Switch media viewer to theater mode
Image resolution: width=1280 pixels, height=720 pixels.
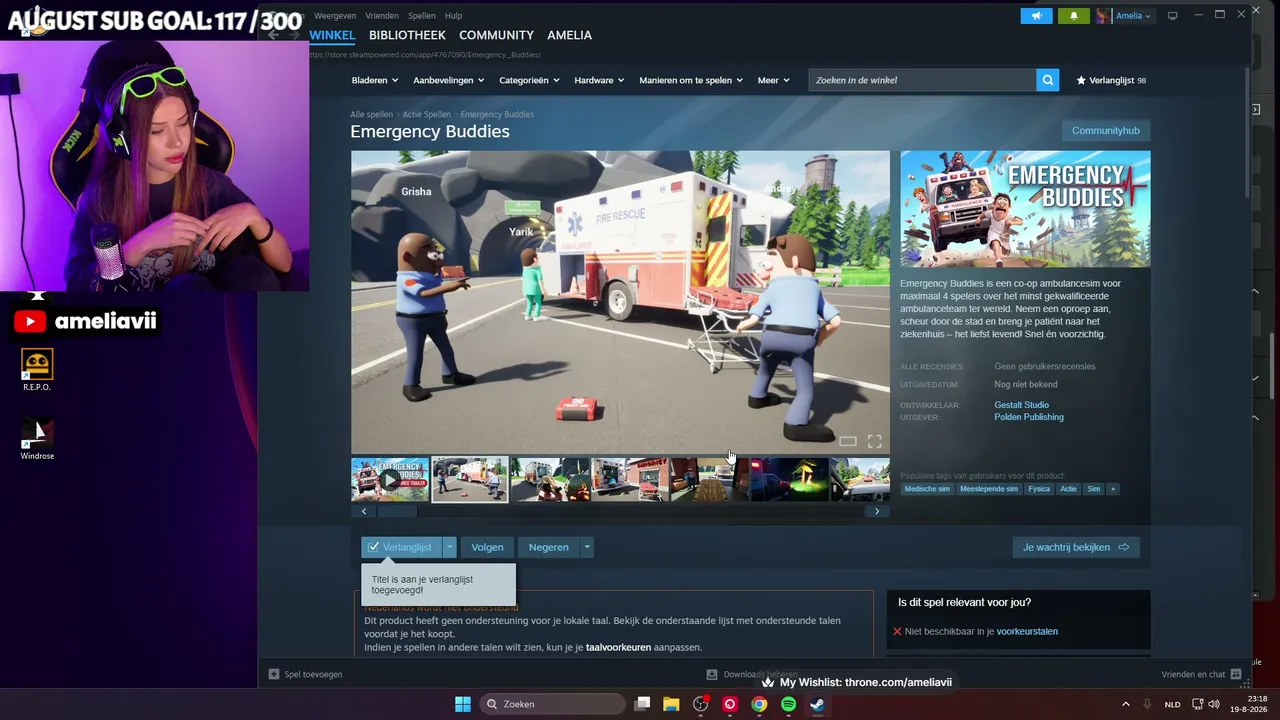pyautogui.click(x=847, y=441)
